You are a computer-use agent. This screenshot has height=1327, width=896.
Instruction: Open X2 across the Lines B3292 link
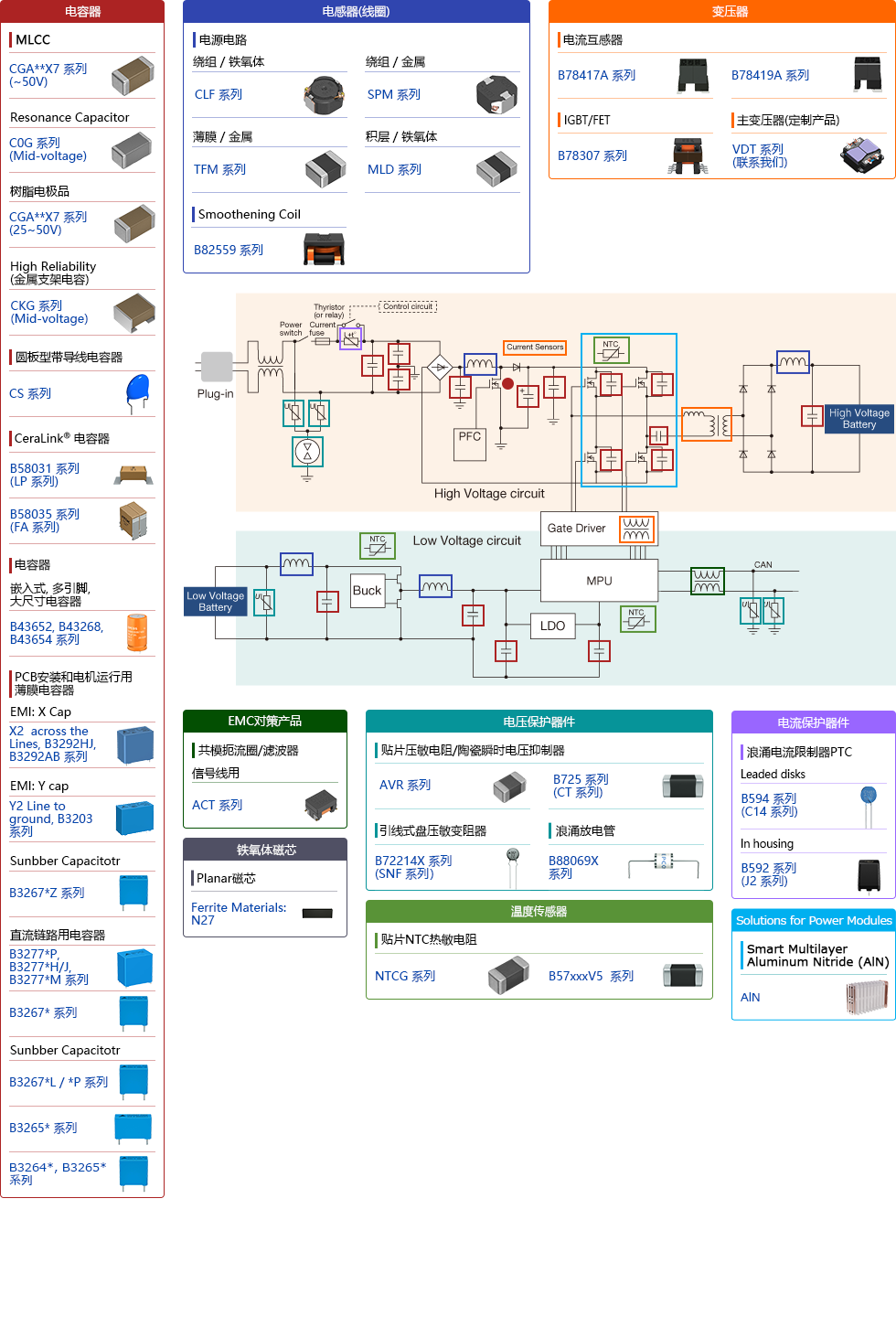52,744
